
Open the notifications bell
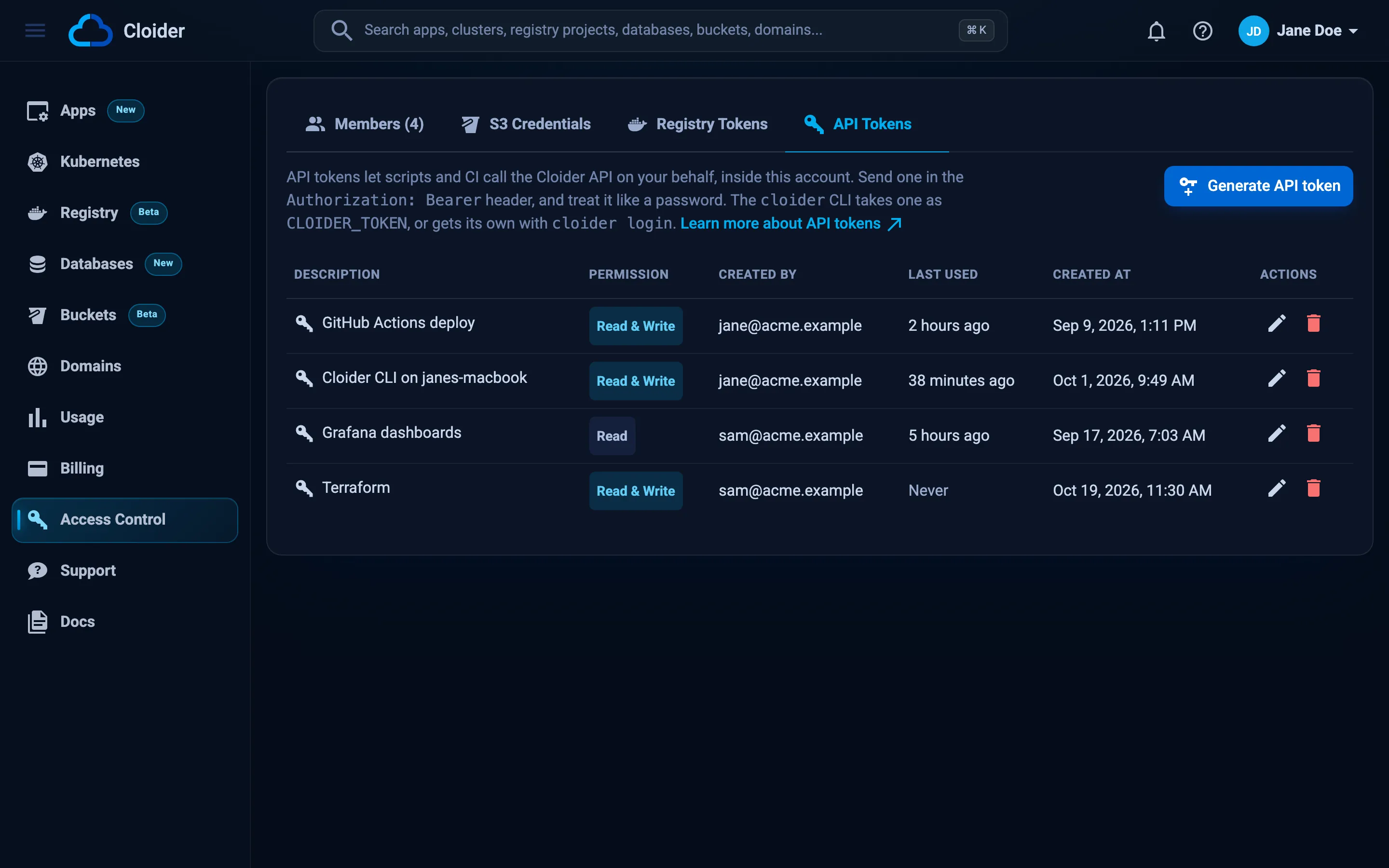[x=1156, y=30]
